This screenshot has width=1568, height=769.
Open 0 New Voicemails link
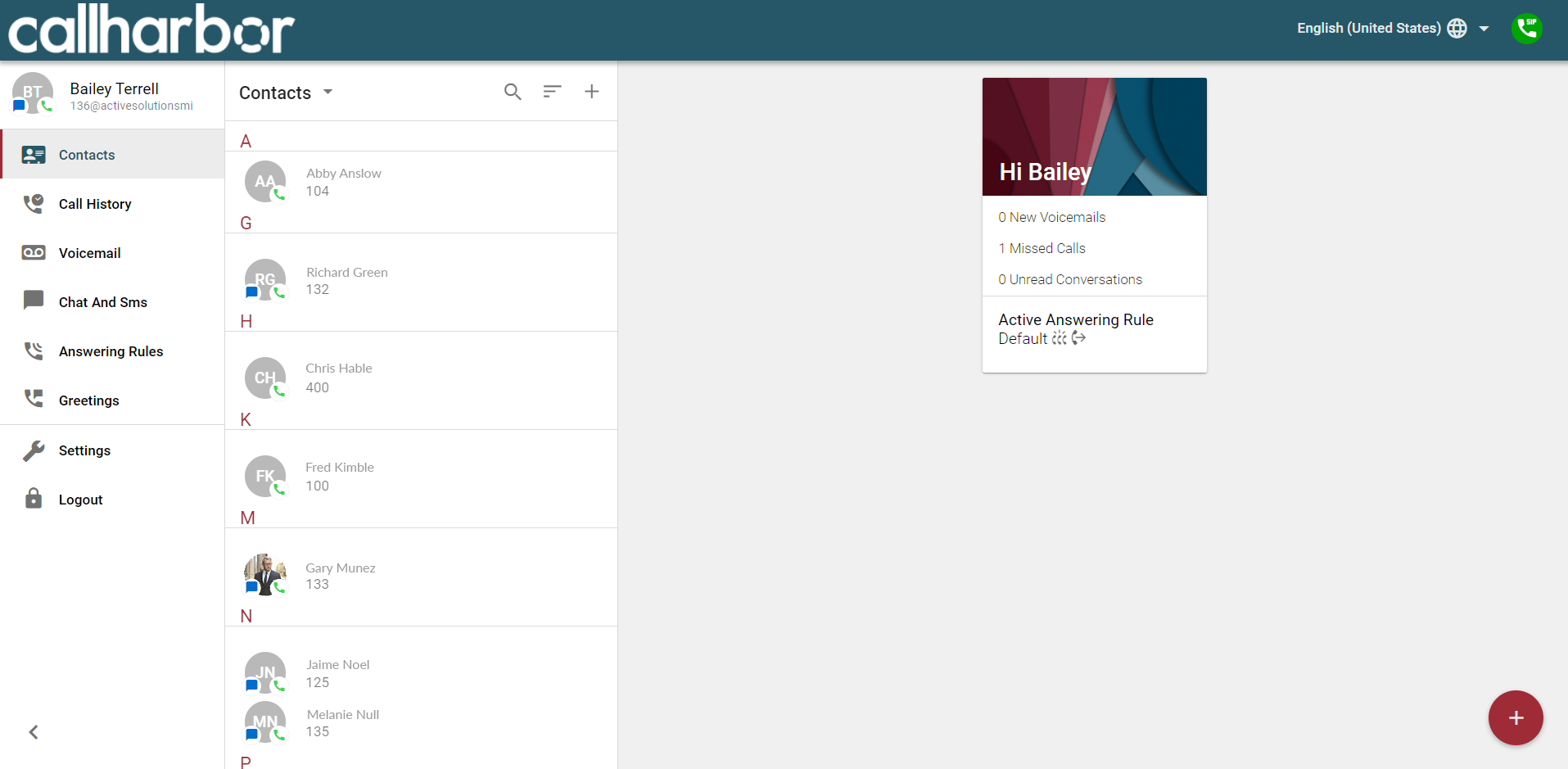(1052, 217)
